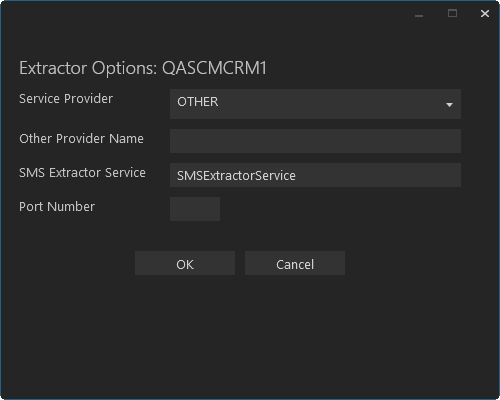Open the combo box showing OTHER

click(315, 104)
